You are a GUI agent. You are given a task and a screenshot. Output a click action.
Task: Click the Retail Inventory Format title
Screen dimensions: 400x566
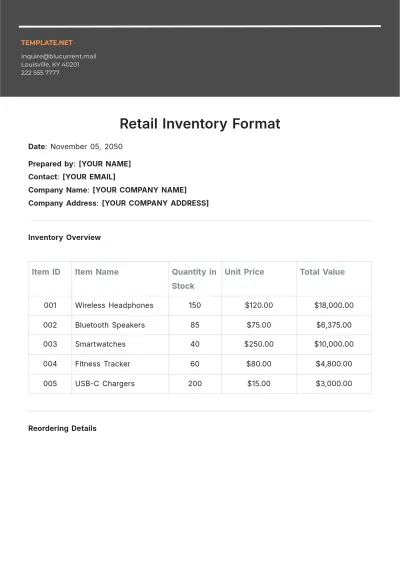(x=200, y=124)
